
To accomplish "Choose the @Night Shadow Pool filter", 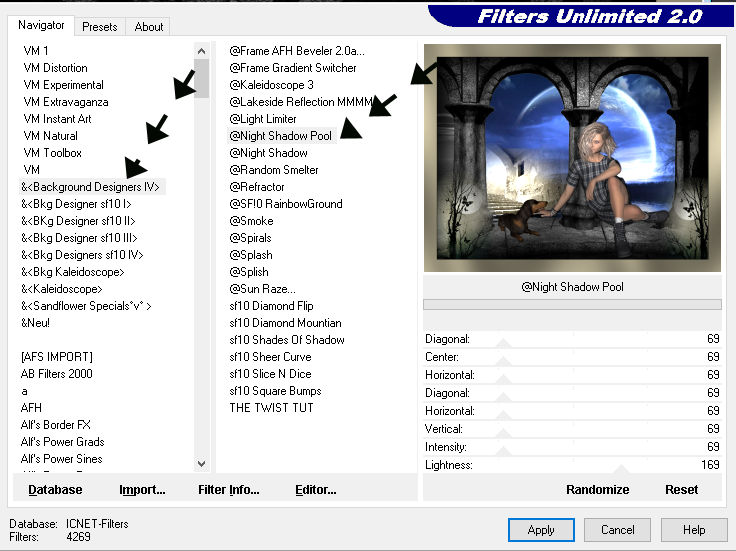I will [281, 136].
